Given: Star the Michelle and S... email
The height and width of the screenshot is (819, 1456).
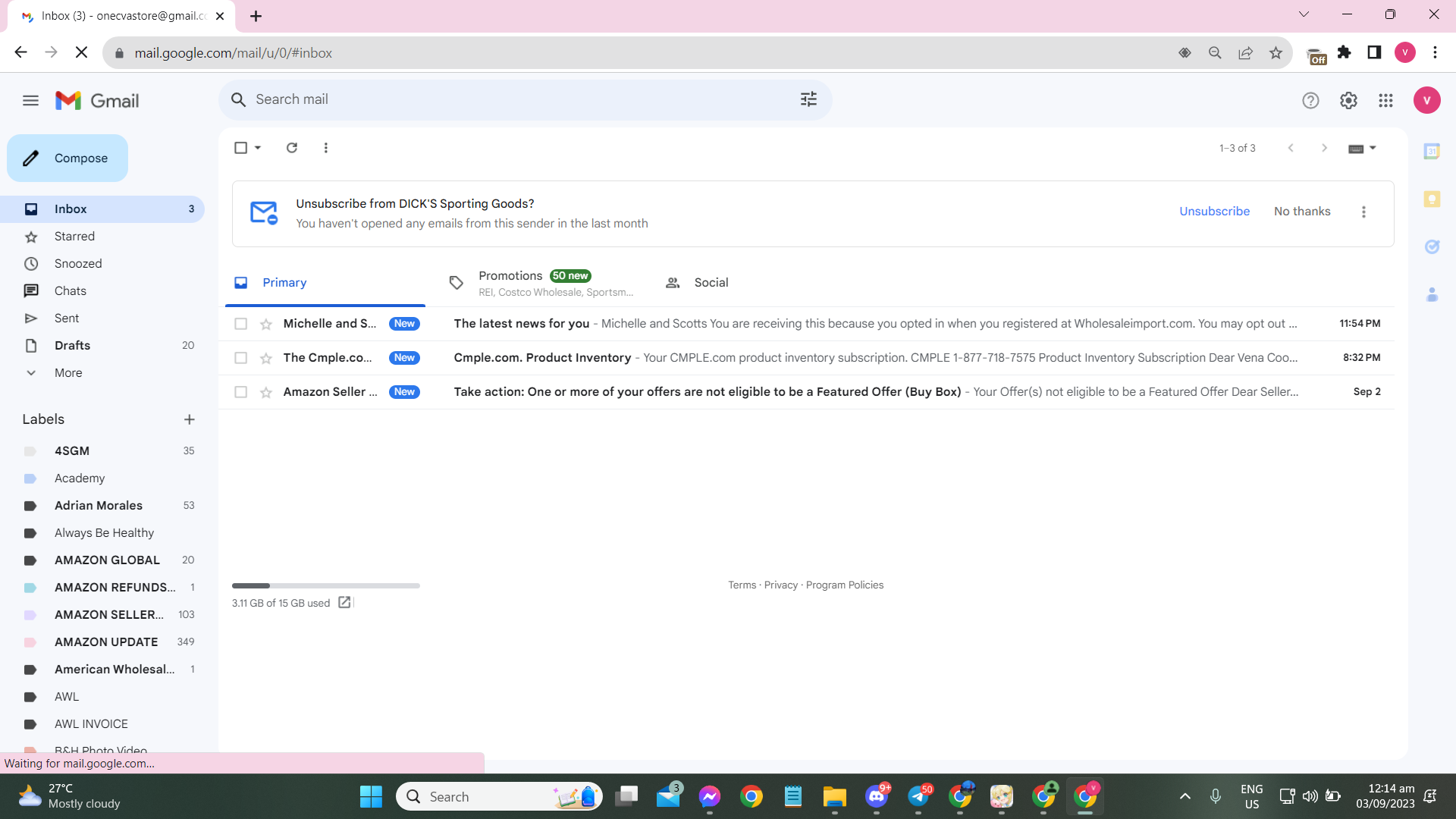Looking at the screenshot, I should 265,324.
